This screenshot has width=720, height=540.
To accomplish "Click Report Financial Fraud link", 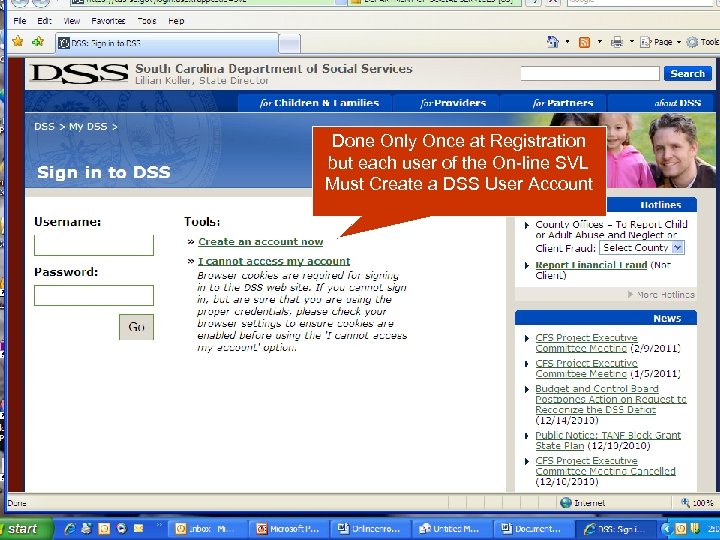I will pos(591,265).
